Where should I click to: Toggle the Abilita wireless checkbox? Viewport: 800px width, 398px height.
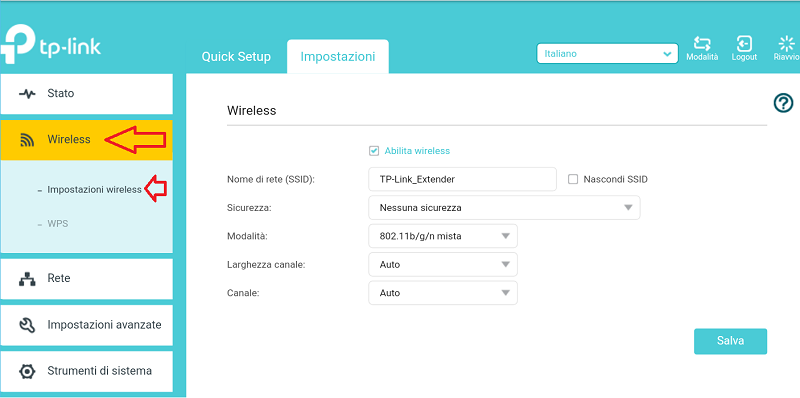click(x=374, y=151)
